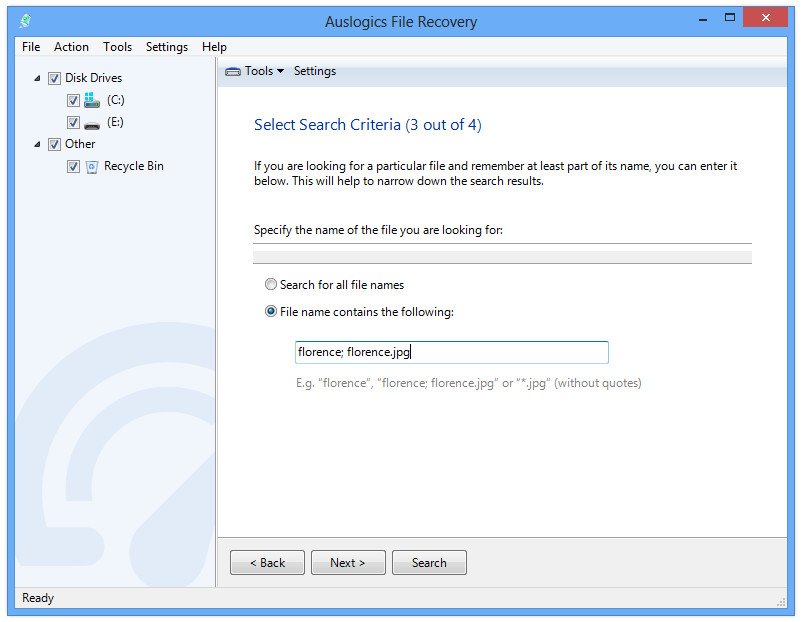The width and height of the screenshot is (802, 622).
Task: Open the Settings menu in menu bar
Action: pos(167,47)
